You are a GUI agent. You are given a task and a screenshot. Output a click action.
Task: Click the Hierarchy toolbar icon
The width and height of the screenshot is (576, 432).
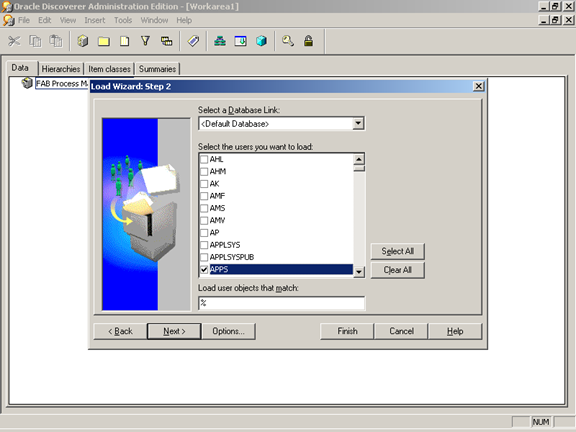coord(220,41)
